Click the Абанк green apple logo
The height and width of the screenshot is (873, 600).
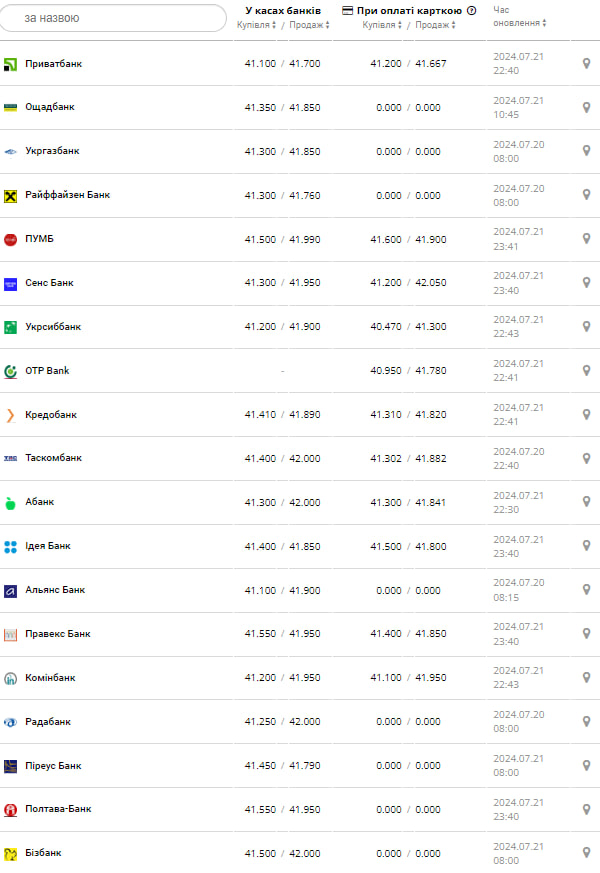coord(11,503)
